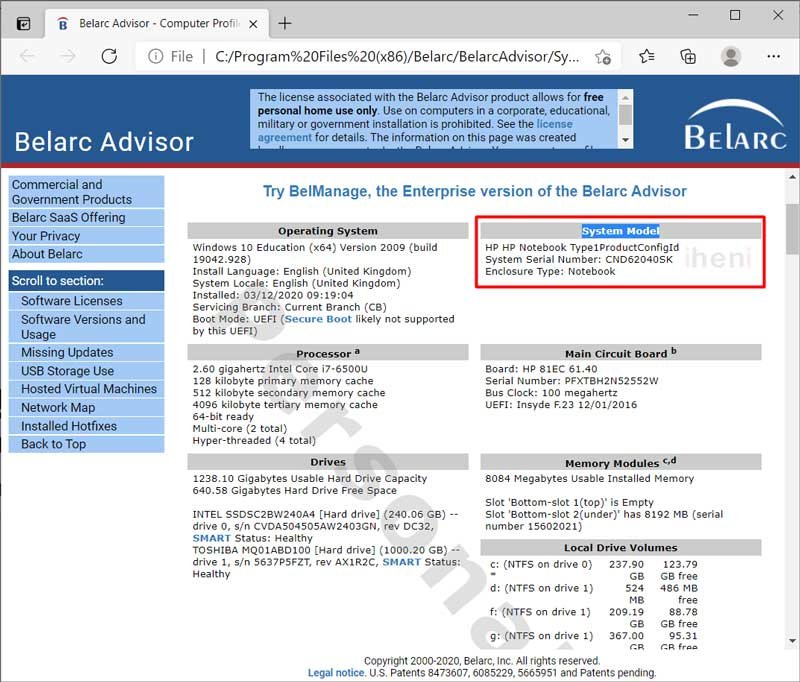The width and height of the screenshot is (800, 682).
Task: Click Back to Top link
Action: click(86, 444)
